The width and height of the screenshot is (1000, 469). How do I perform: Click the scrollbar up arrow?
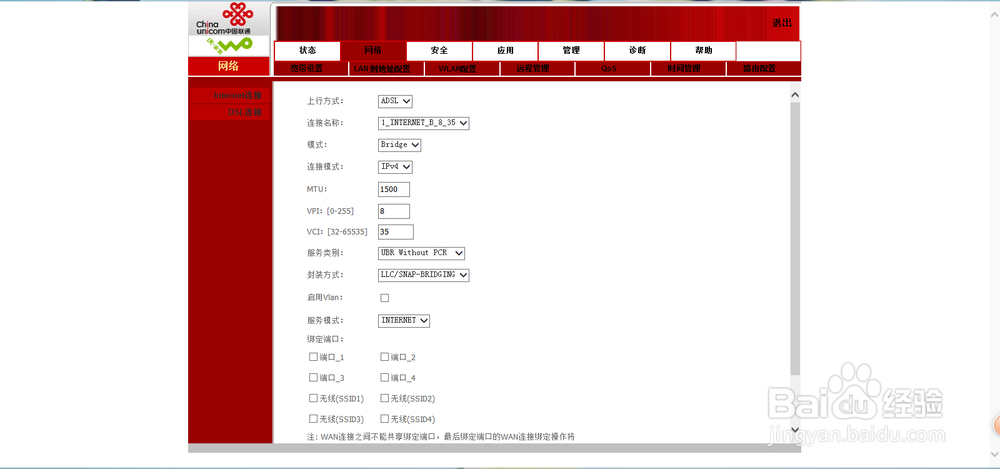tap(795, 95)
